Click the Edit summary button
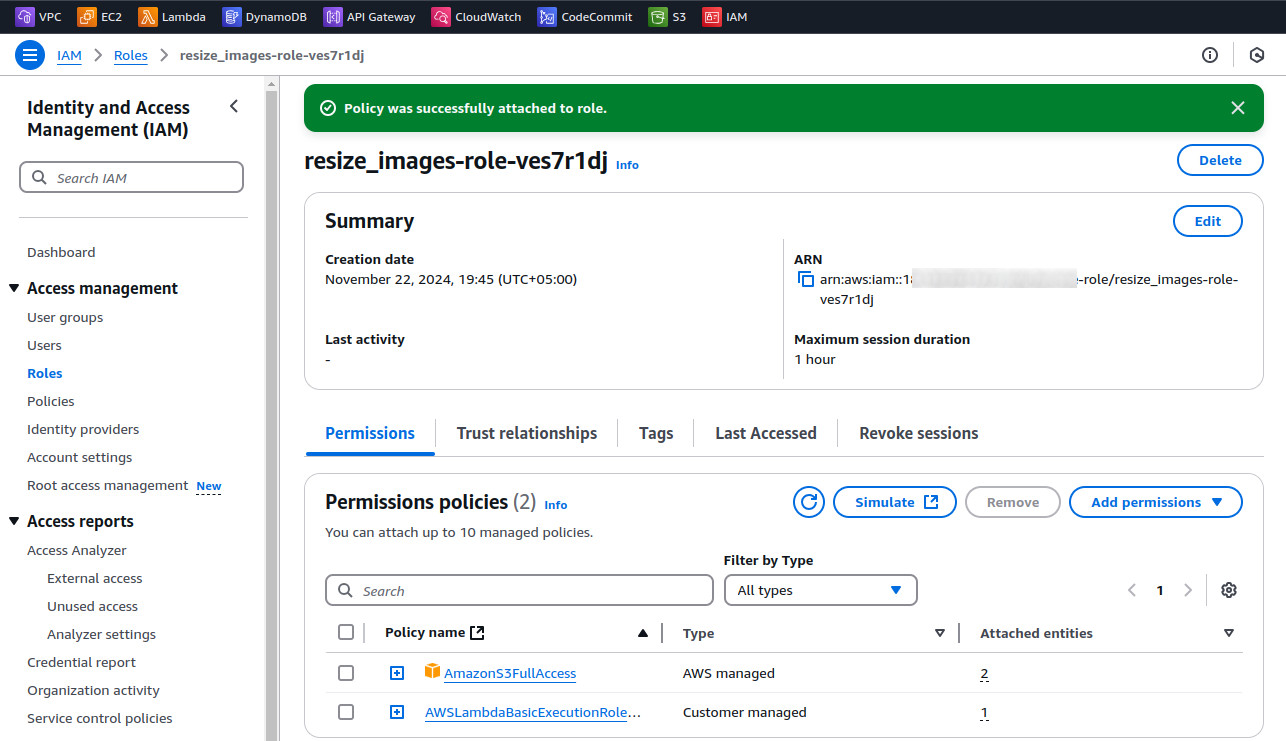 point(1208,221)
